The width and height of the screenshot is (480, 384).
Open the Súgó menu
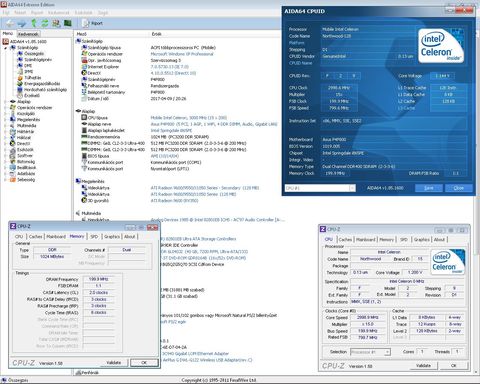click(x=103, y=12)
